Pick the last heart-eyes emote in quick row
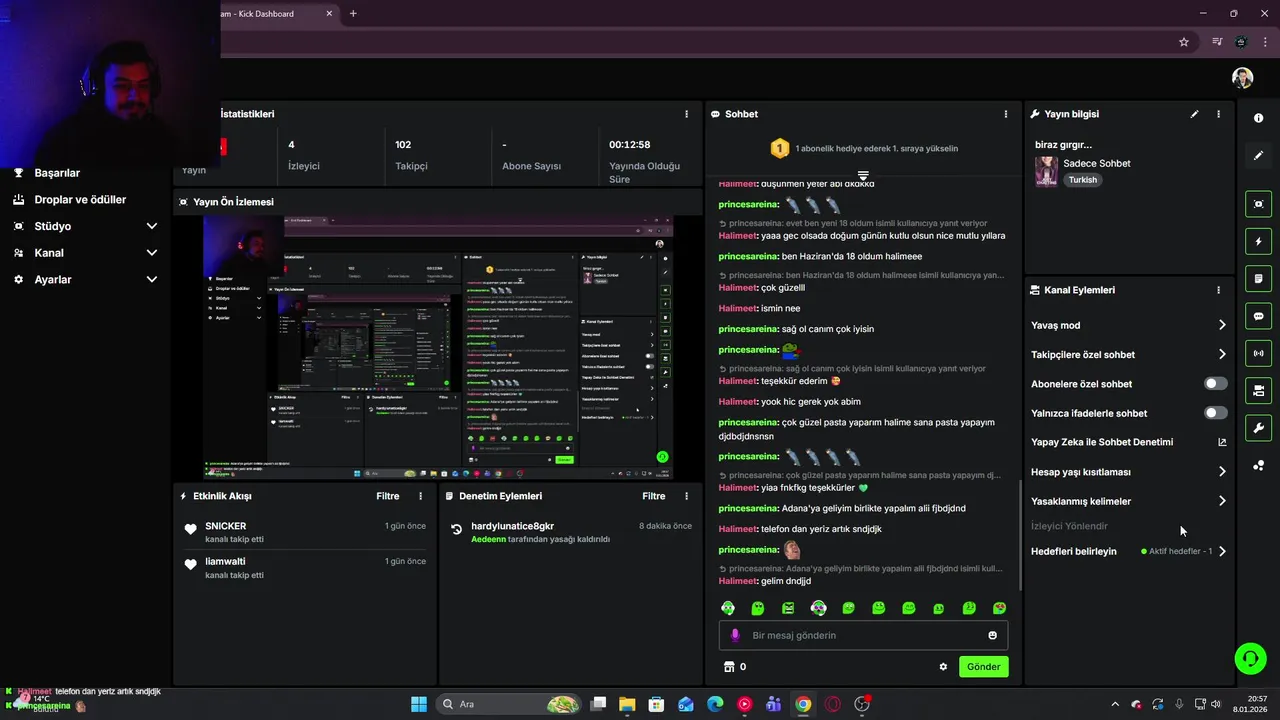Screen dimensions: 1280x720 (x=999, y=608)
